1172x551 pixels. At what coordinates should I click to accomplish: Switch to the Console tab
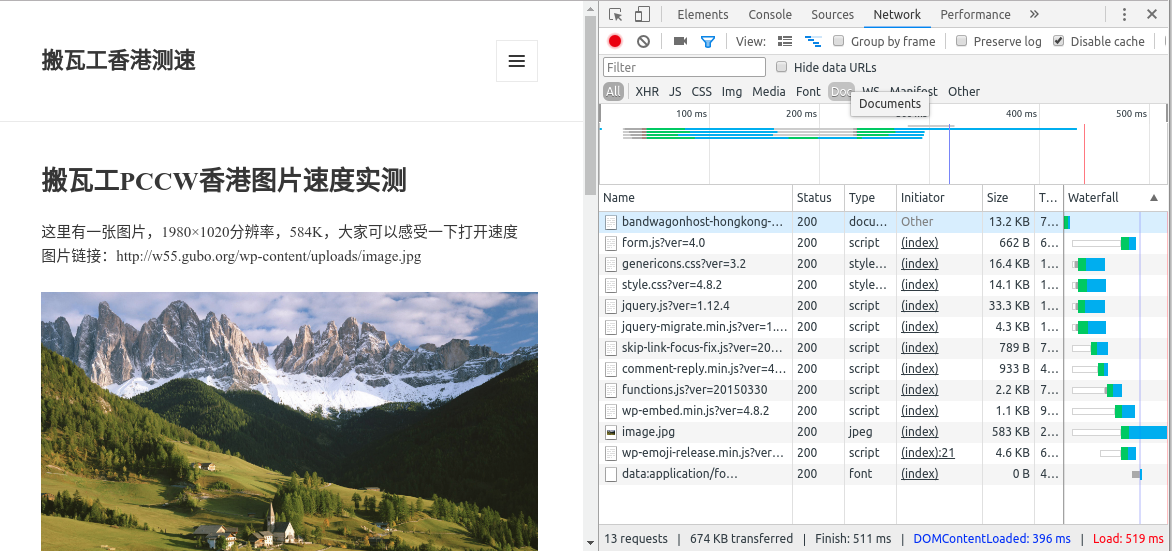(770, 14)
